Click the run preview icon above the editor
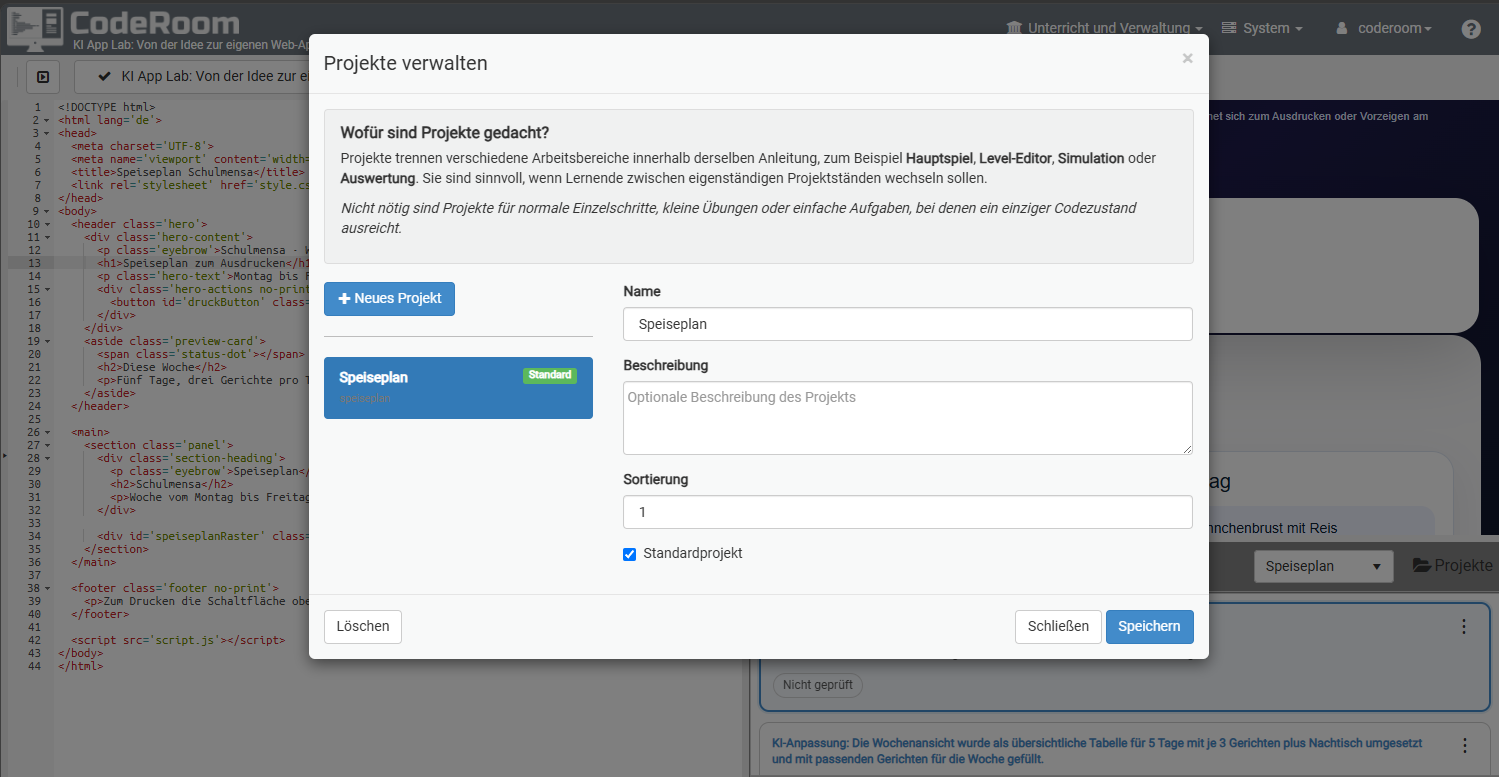Screen dimensions: 1499x777 point(43,76)
